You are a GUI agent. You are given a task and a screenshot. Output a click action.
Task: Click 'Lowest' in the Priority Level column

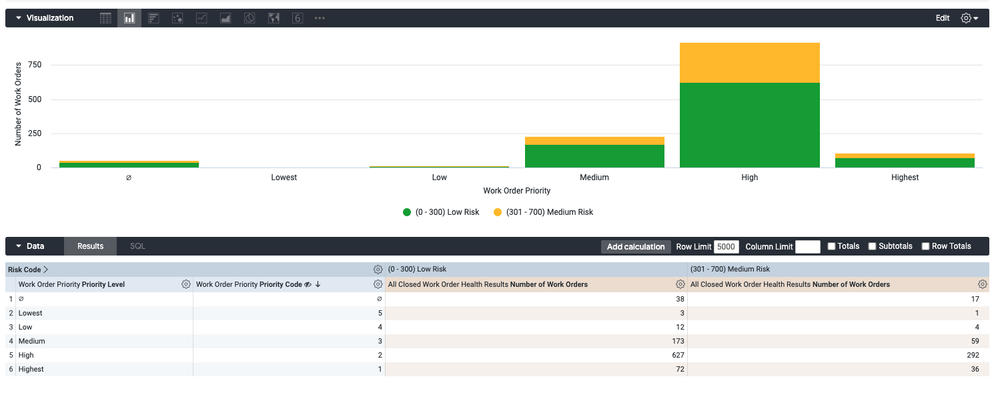[30, 313]
